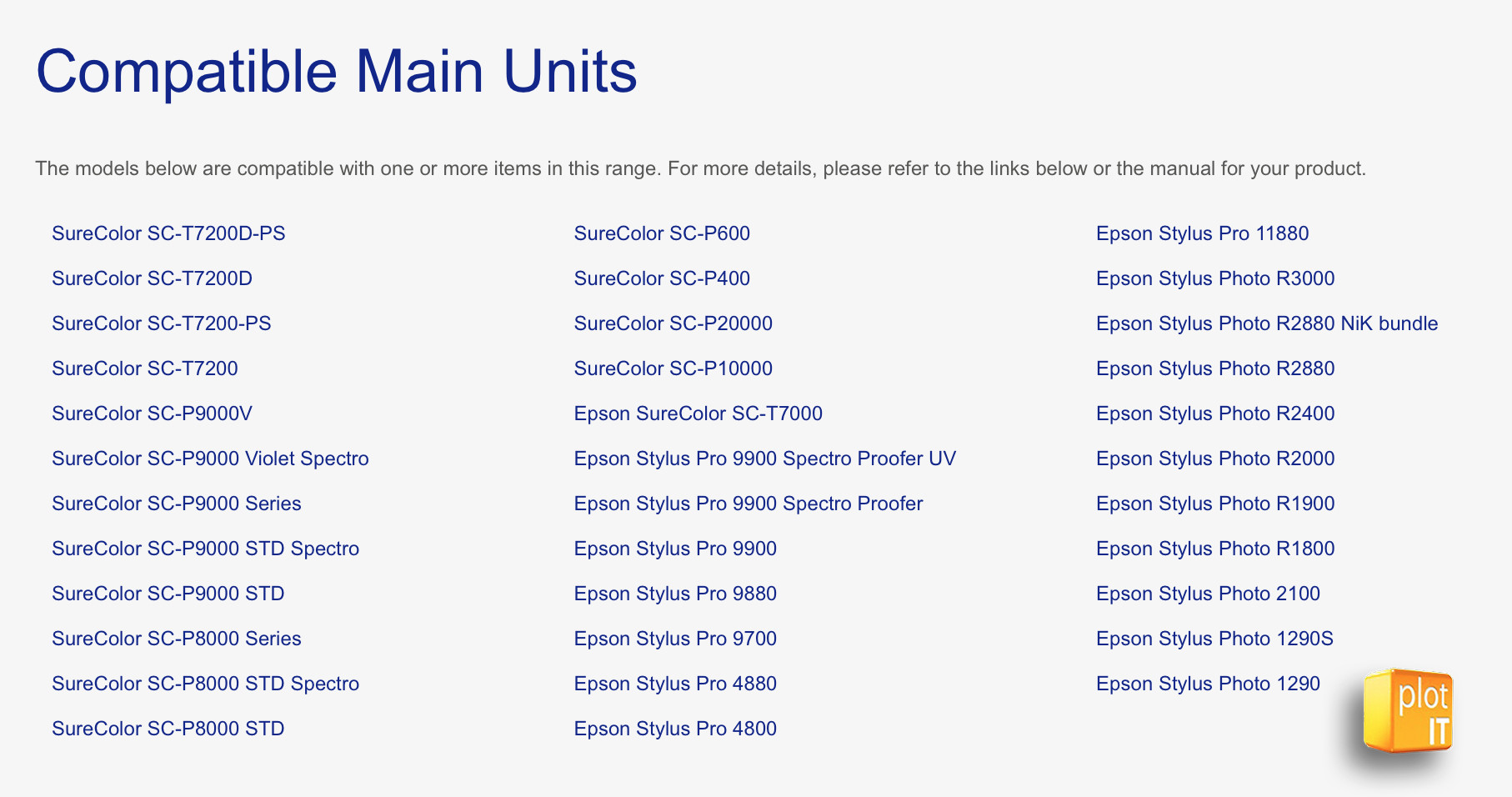Open the SureColor SC-T7200D-PS link
Image resolution: width=1512 pixels, height=797 pixels.
pos(168,233)
